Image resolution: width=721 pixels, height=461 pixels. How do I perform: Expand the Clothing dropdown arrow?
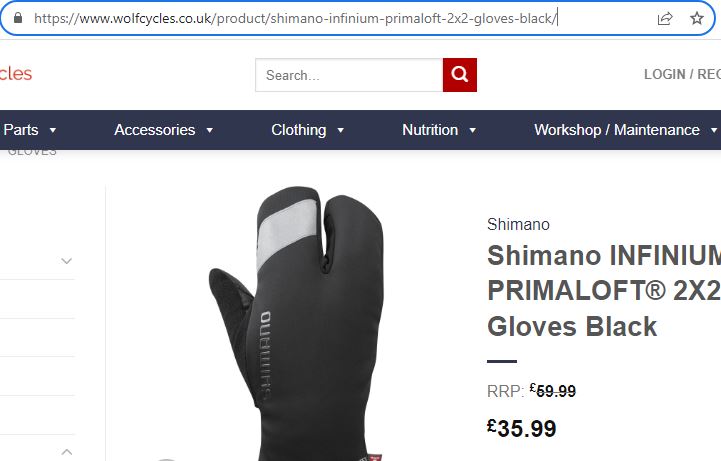341,131
